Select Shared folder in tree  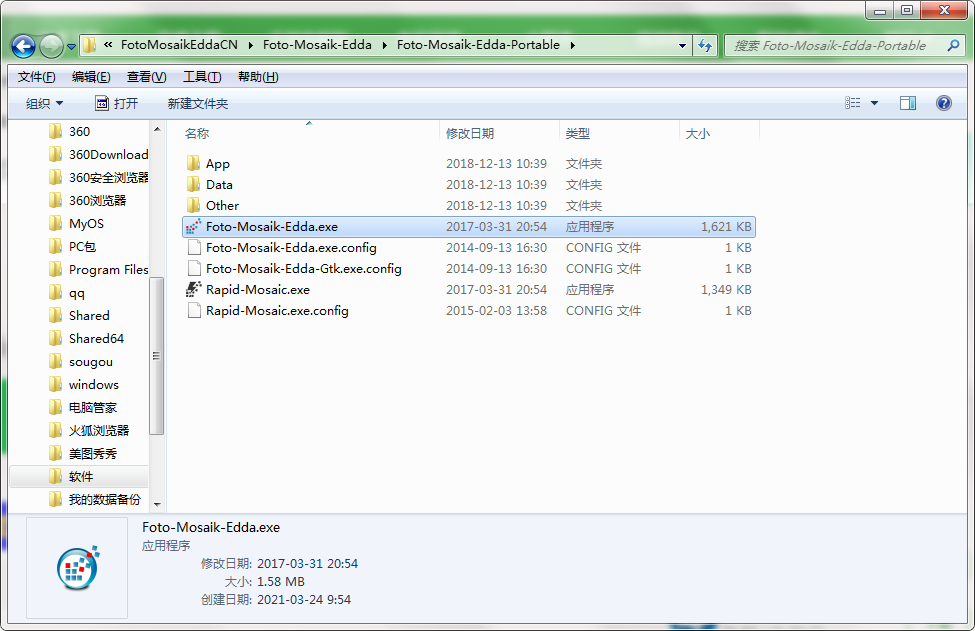coord(78,315)
